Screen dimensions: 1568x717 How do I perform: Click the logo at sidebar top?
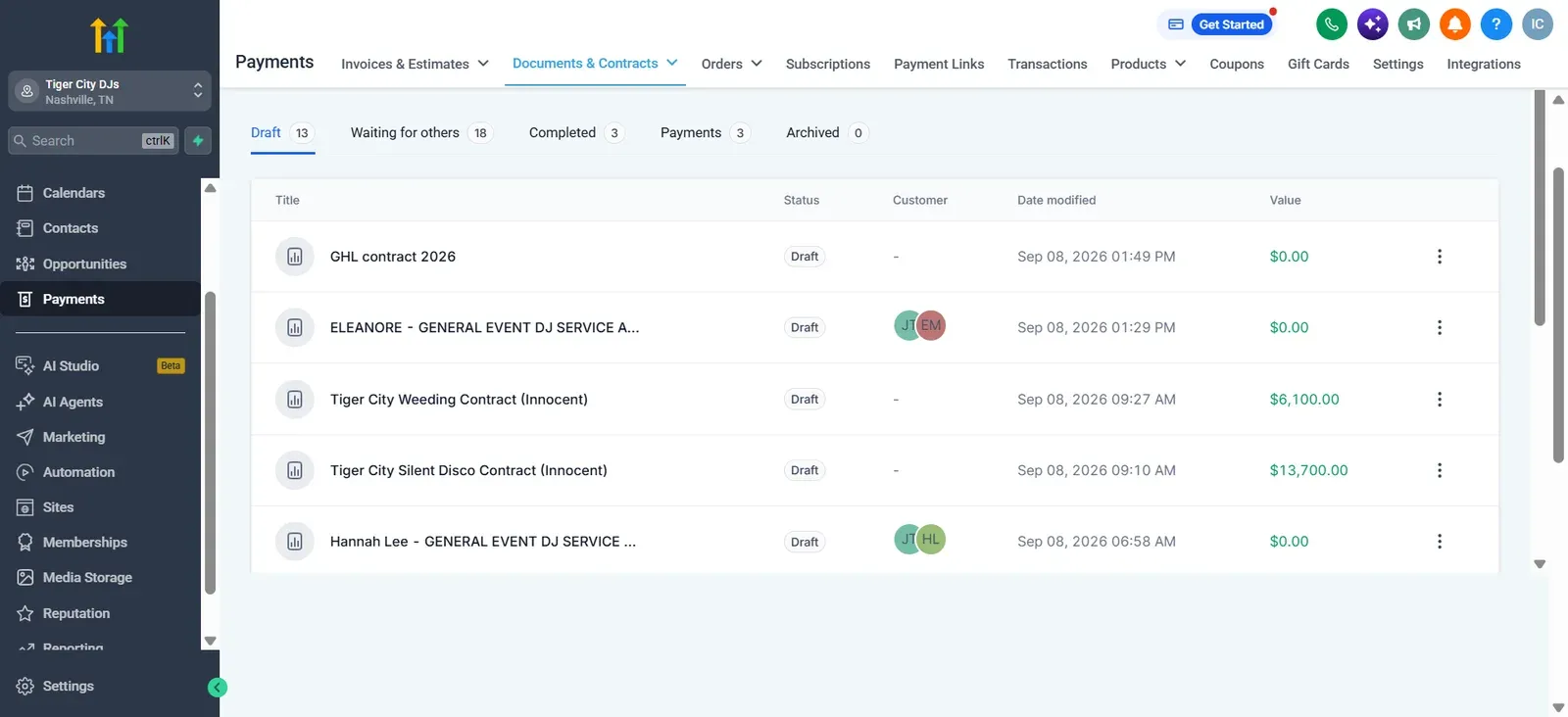109,35
